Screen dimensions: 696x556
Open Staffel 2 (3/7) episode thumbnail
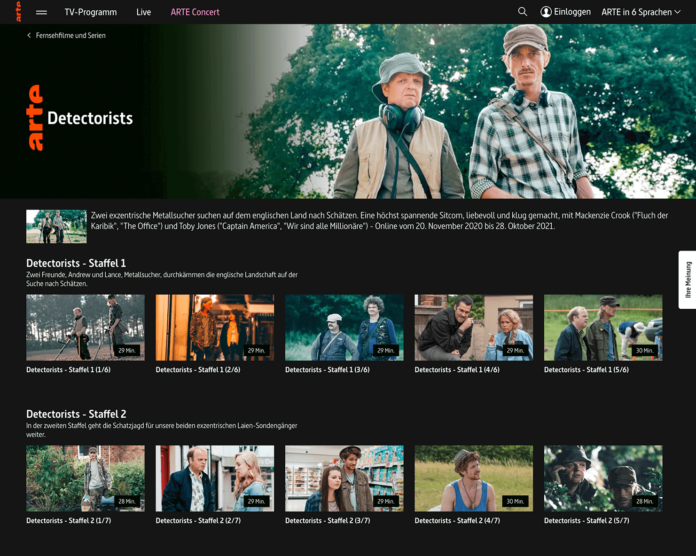344,478
